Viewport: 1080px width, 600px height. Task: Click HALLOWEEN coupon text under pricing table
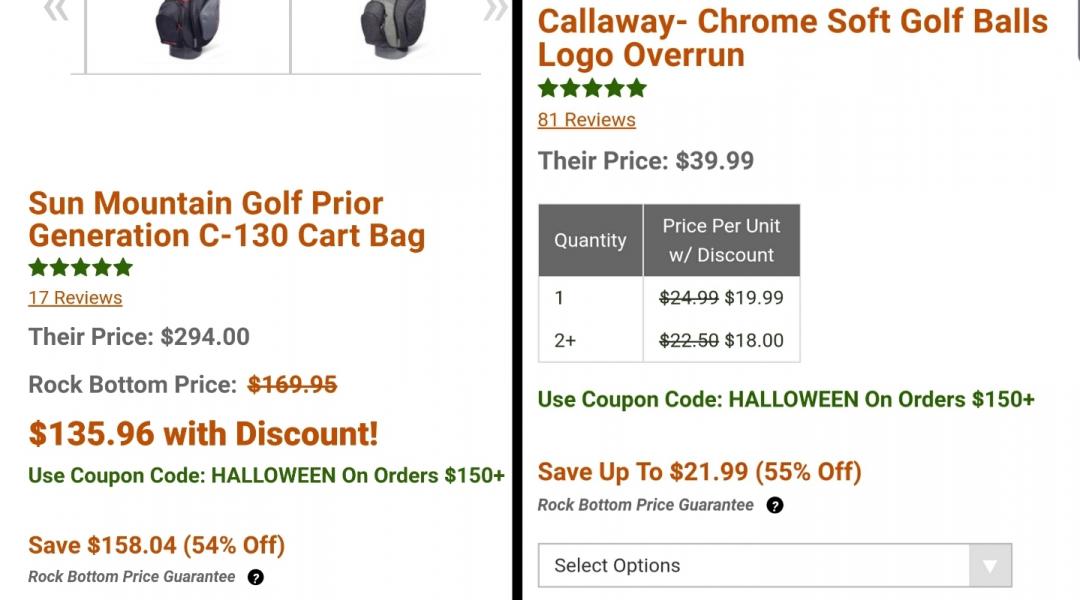coord(786,400)
